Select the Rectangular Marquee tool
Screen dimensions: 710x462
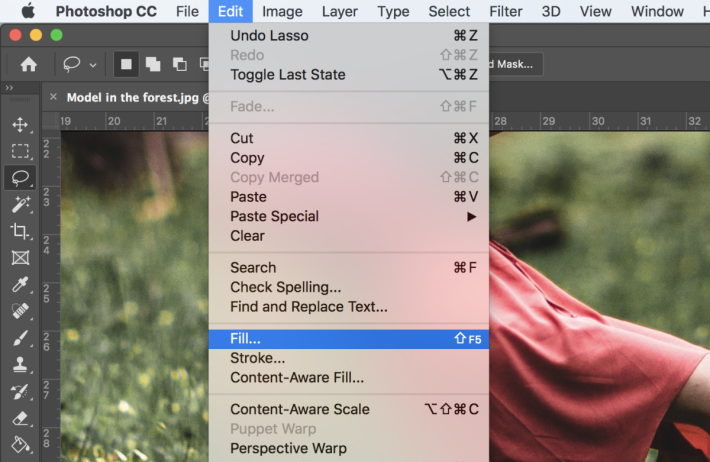[x=20, y=151]
